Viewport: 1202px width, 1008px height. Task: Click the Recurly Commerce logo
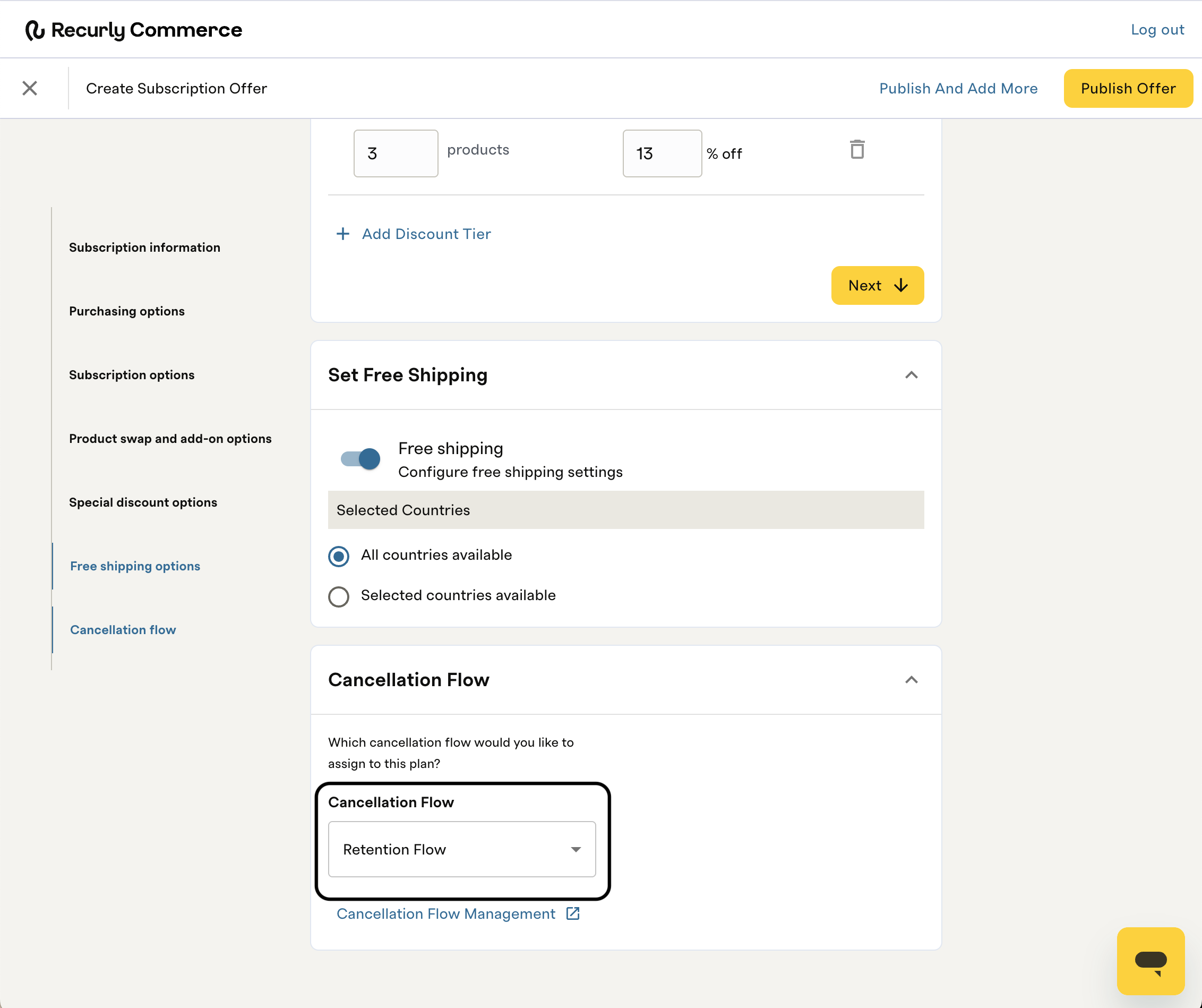(134, 30)
